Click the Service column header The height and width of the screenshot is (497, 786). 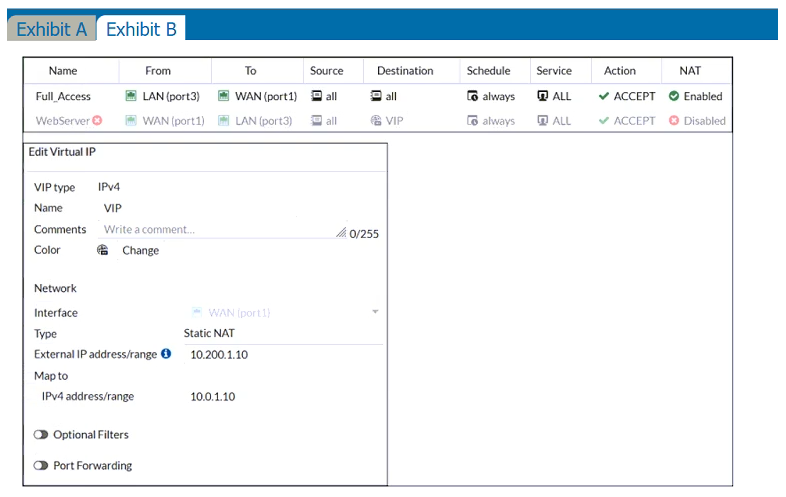point(554,71)
